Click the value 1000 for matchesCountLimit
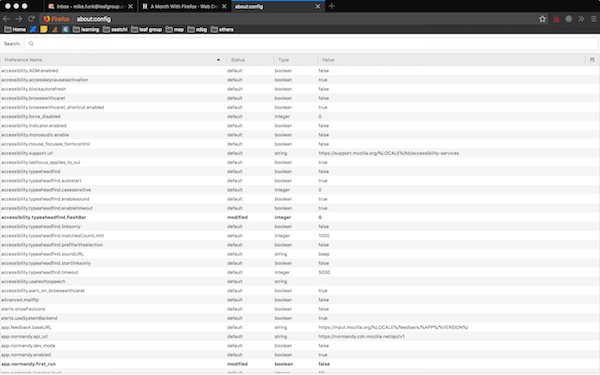 (x=324, y=236)
